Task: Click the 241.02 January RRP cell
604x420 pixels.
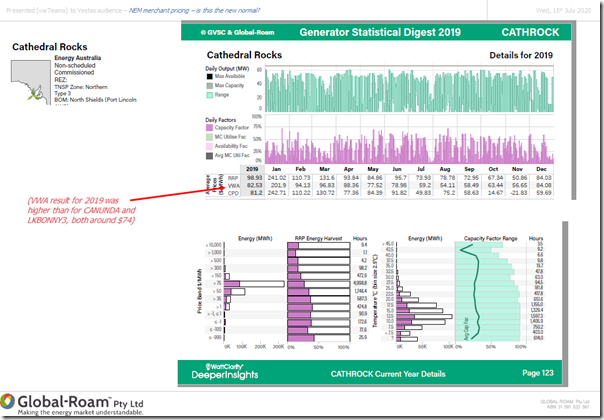Action: point(277,178)
